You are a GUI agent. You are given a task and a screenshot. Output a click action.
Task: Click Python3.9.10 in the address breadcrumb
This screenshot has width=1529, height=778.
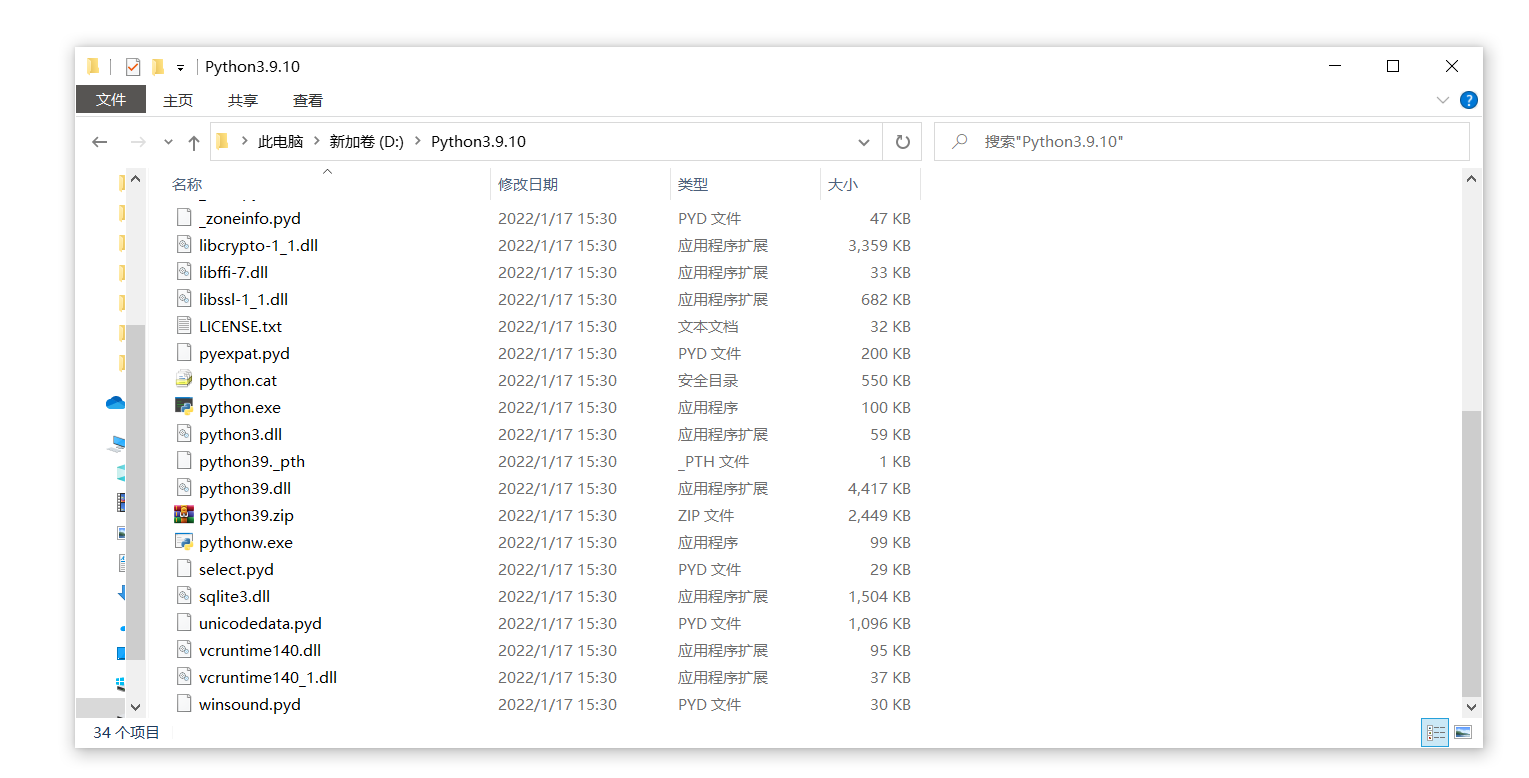click(x=478, y=142)
